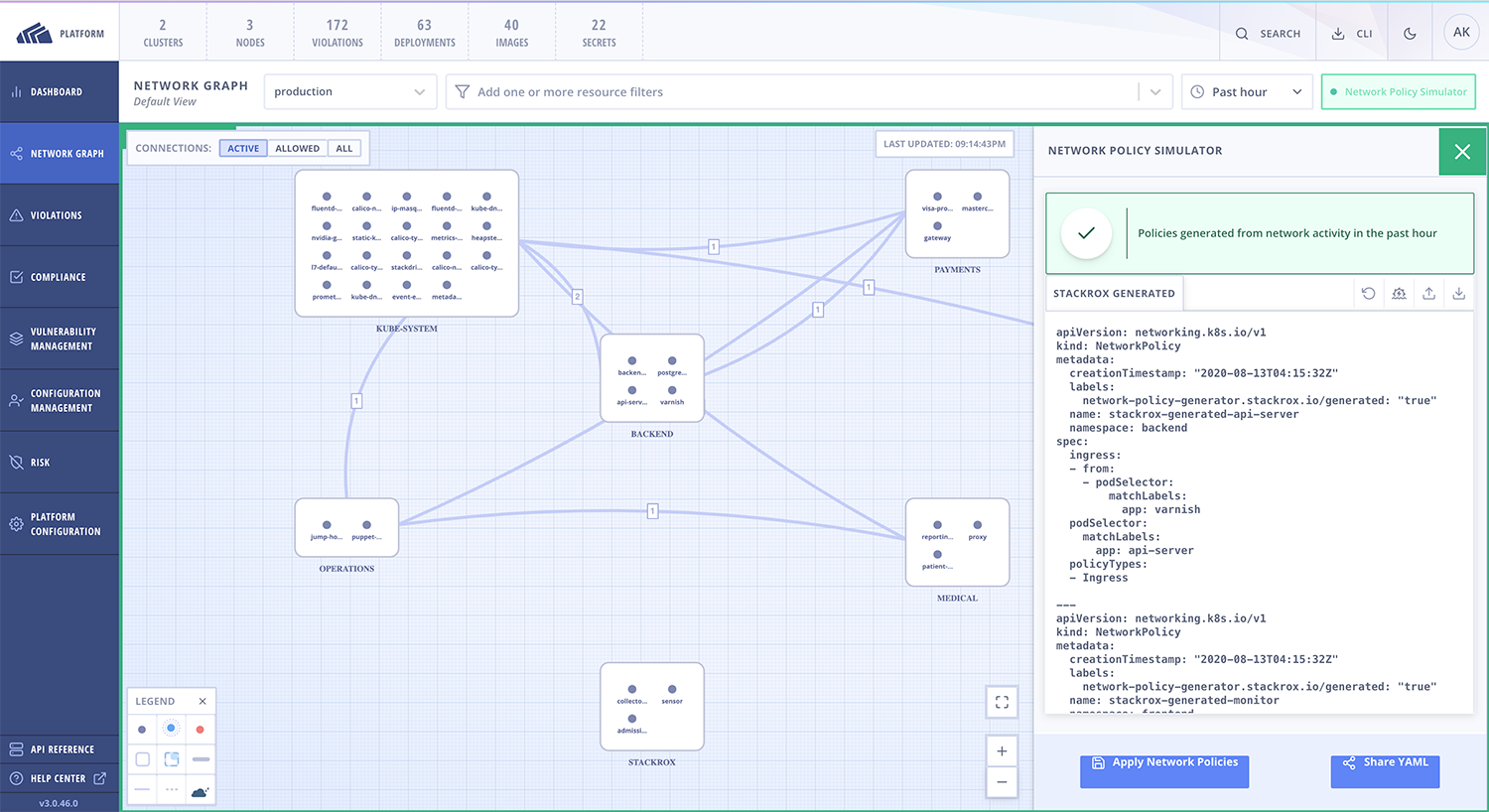
Task: Switch to the STACKROX GENERATED tab
Action: click(1114, 293)
